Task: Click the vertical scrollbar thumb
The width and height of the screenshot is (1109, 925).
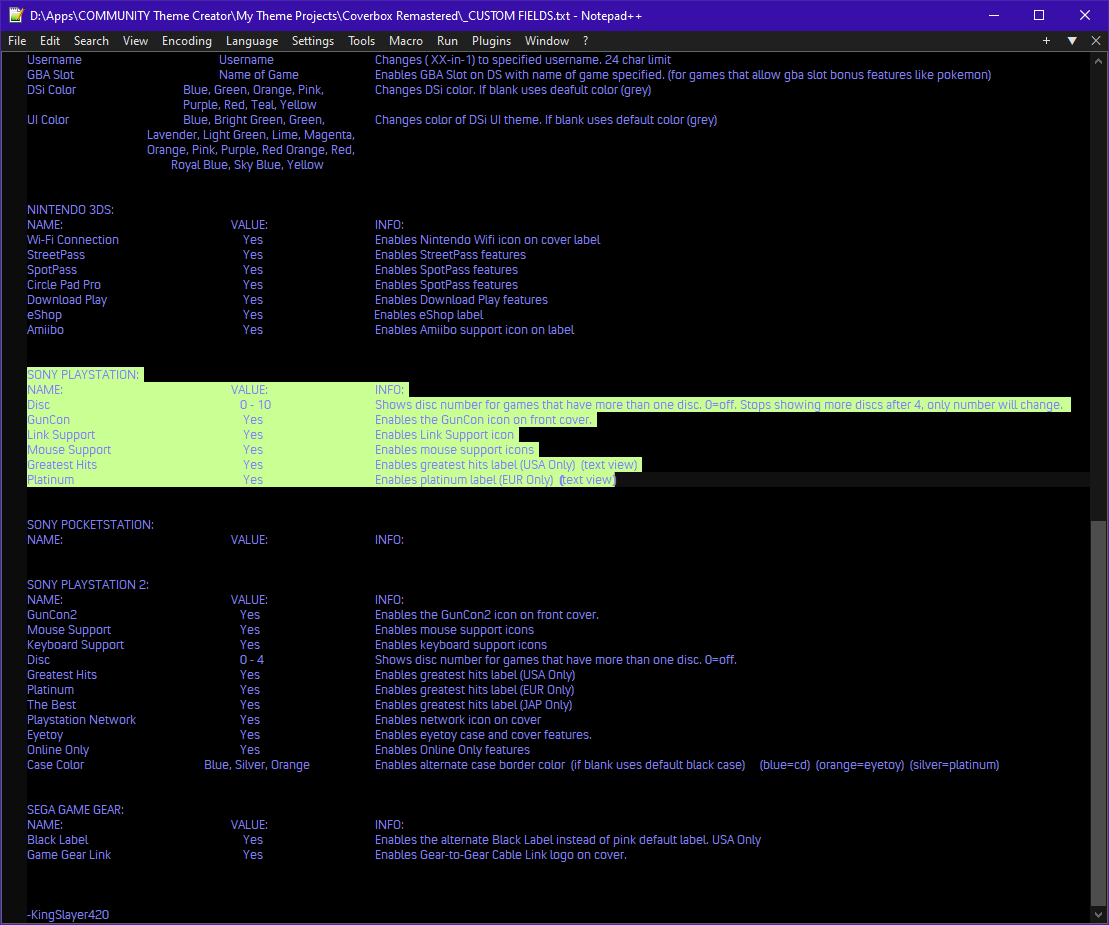Action: coord(1098,716)
